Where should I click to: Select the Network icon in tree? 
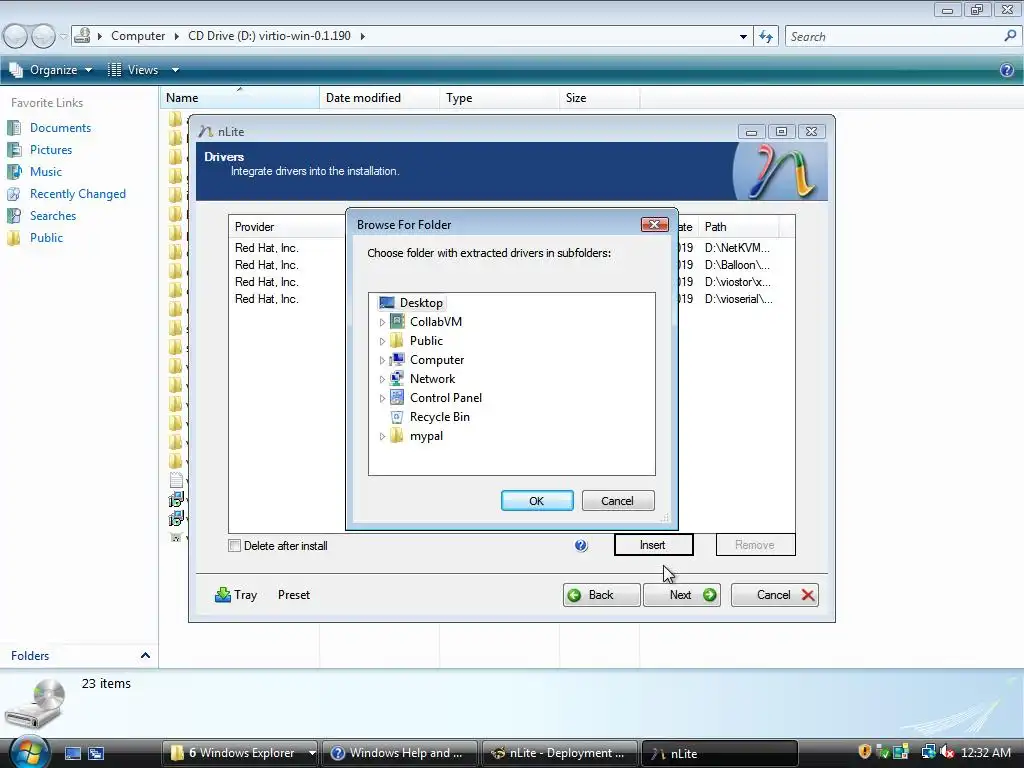[397, 378]
